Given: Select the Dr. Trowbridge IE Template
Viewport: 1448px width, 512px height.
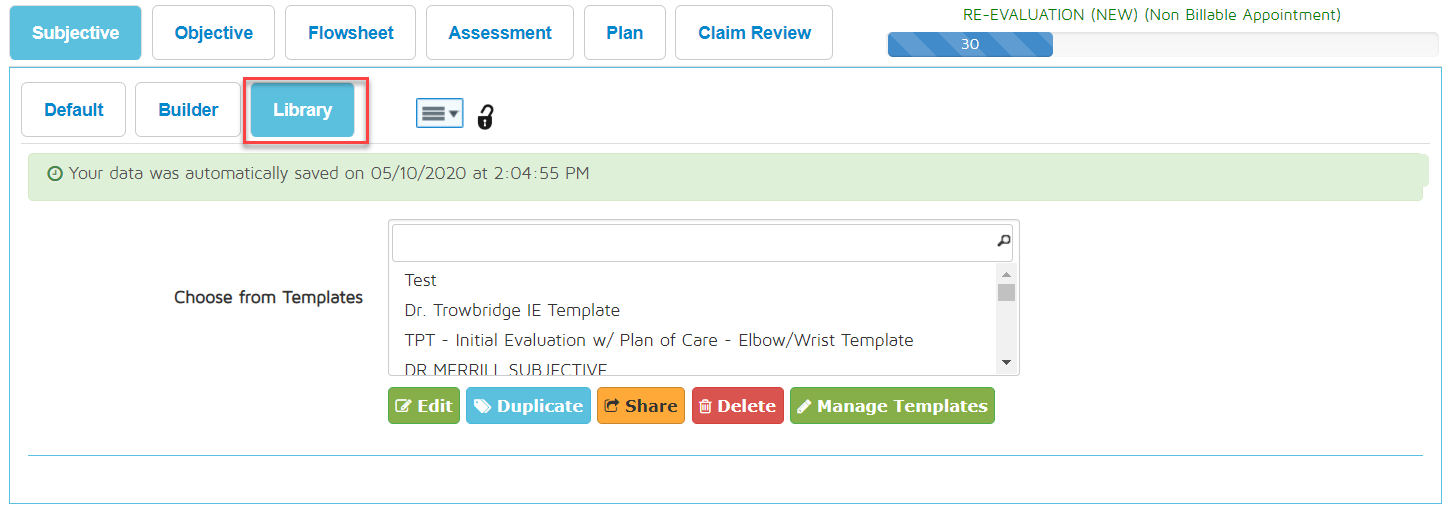Looking at the screenshot, I should click(x=512, y=310).
